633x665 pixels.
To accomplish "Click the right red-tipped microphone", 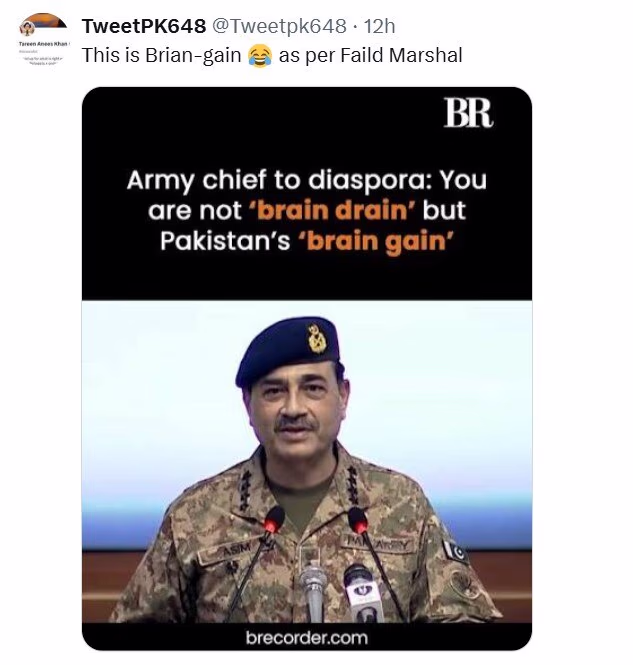I will point(358,521).
